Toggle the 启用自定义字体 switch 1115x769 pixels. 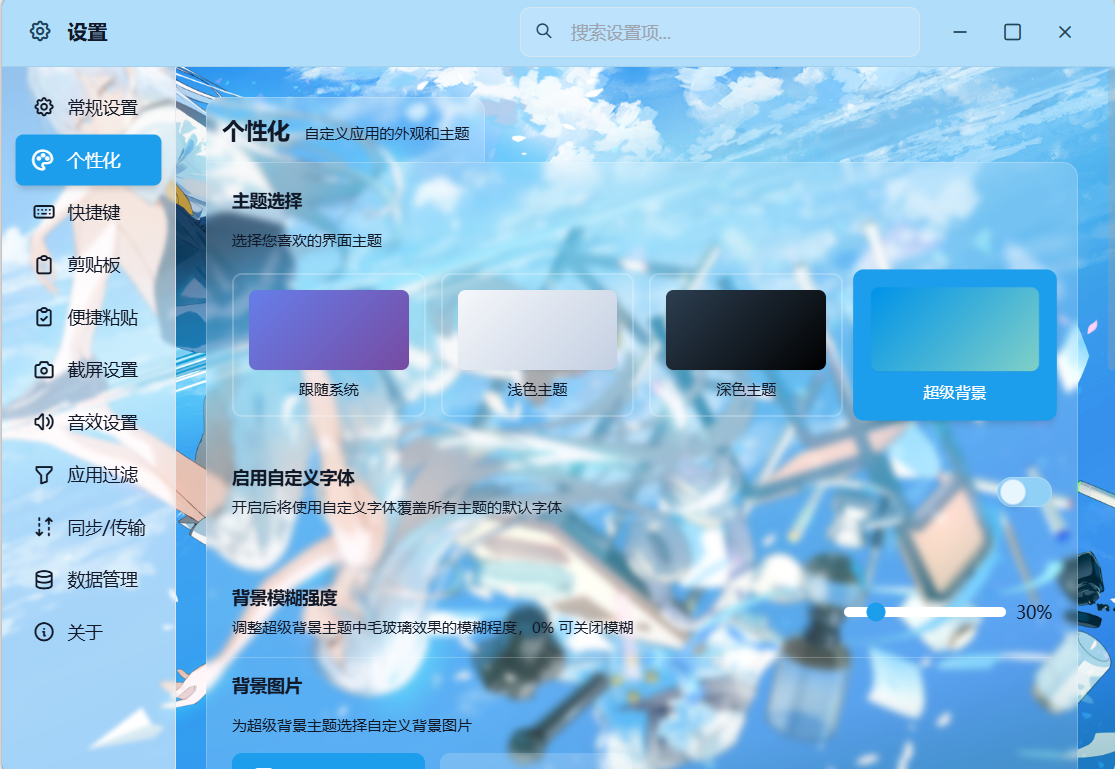pyautogui.click(x=1024, y=492)
